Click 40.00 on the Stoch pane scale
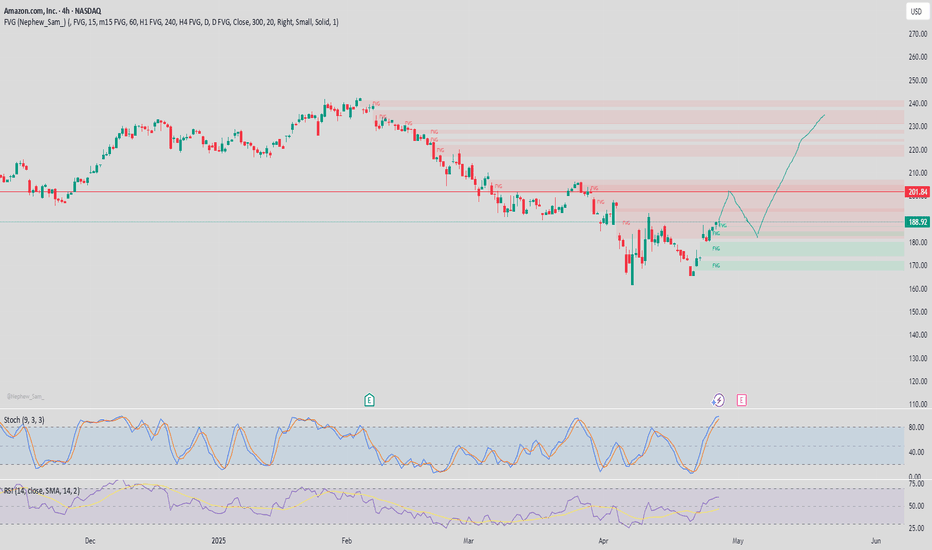The height and width of the screenshot is (550, 932). [916, 452]
